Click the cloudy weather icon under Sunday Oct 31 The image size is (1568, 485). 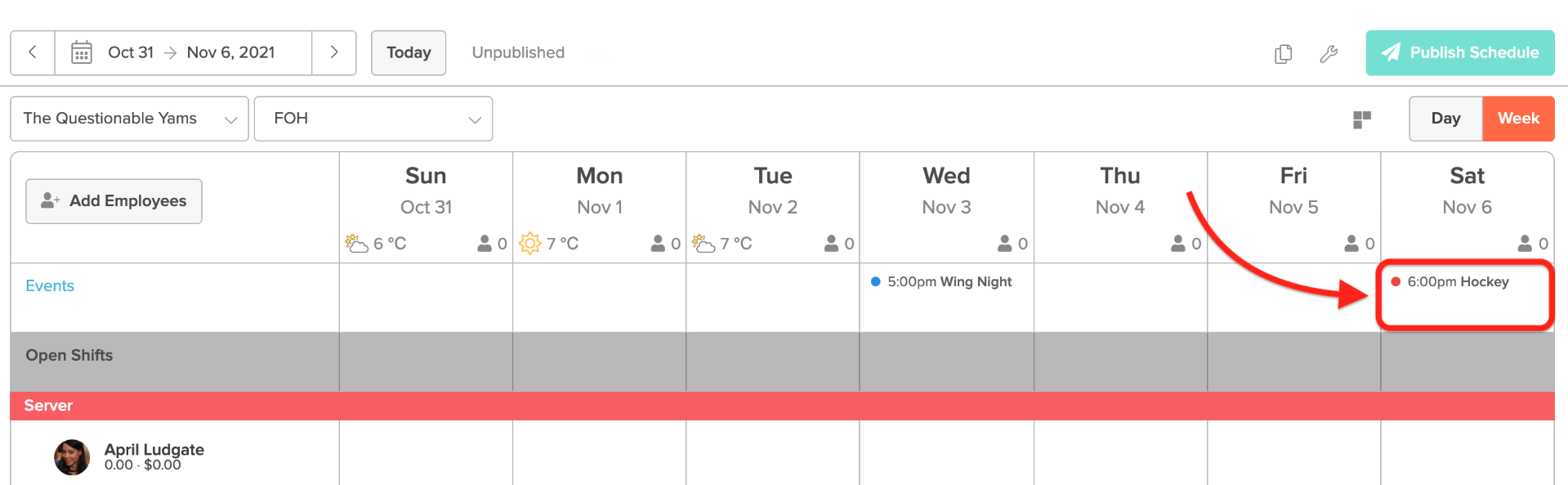357,242
